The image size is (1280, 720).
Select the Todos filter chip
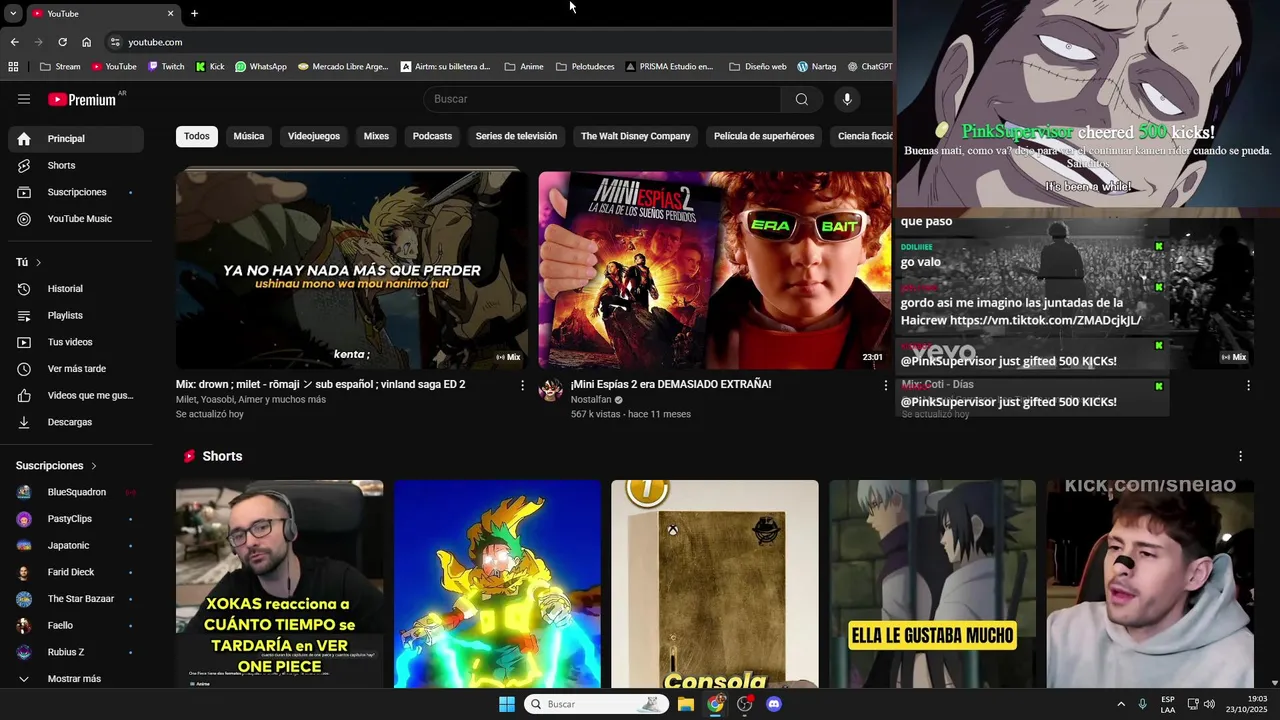tap(197, 136)
